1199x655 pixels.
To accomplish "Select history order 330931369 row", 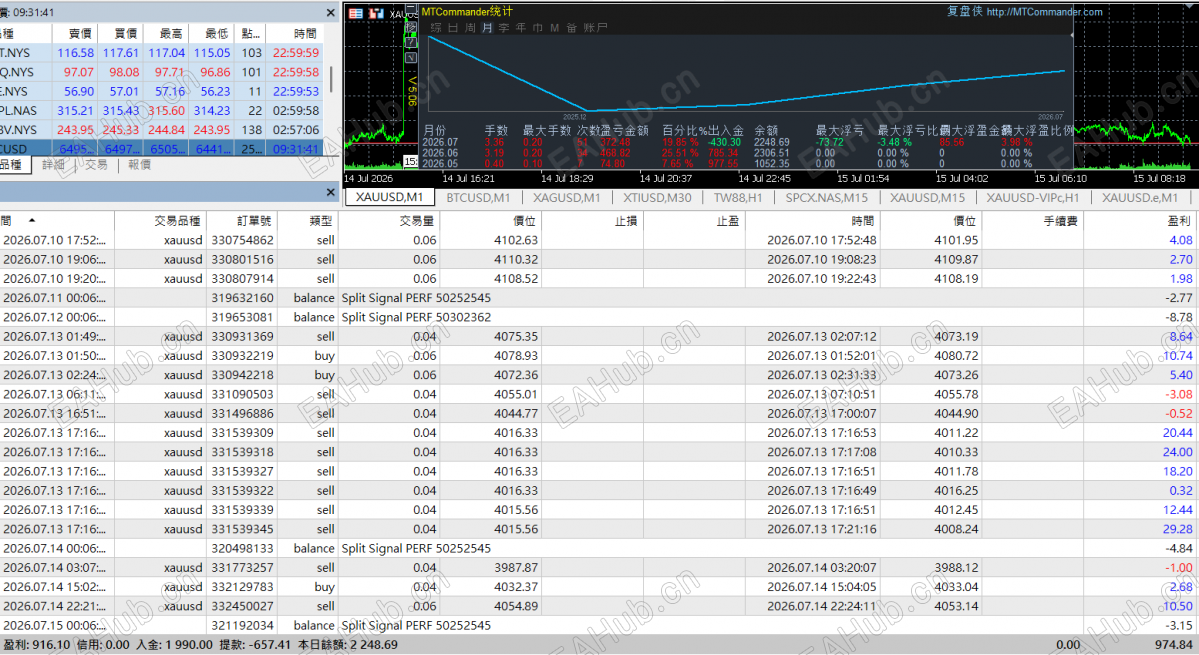I will 600,336.
